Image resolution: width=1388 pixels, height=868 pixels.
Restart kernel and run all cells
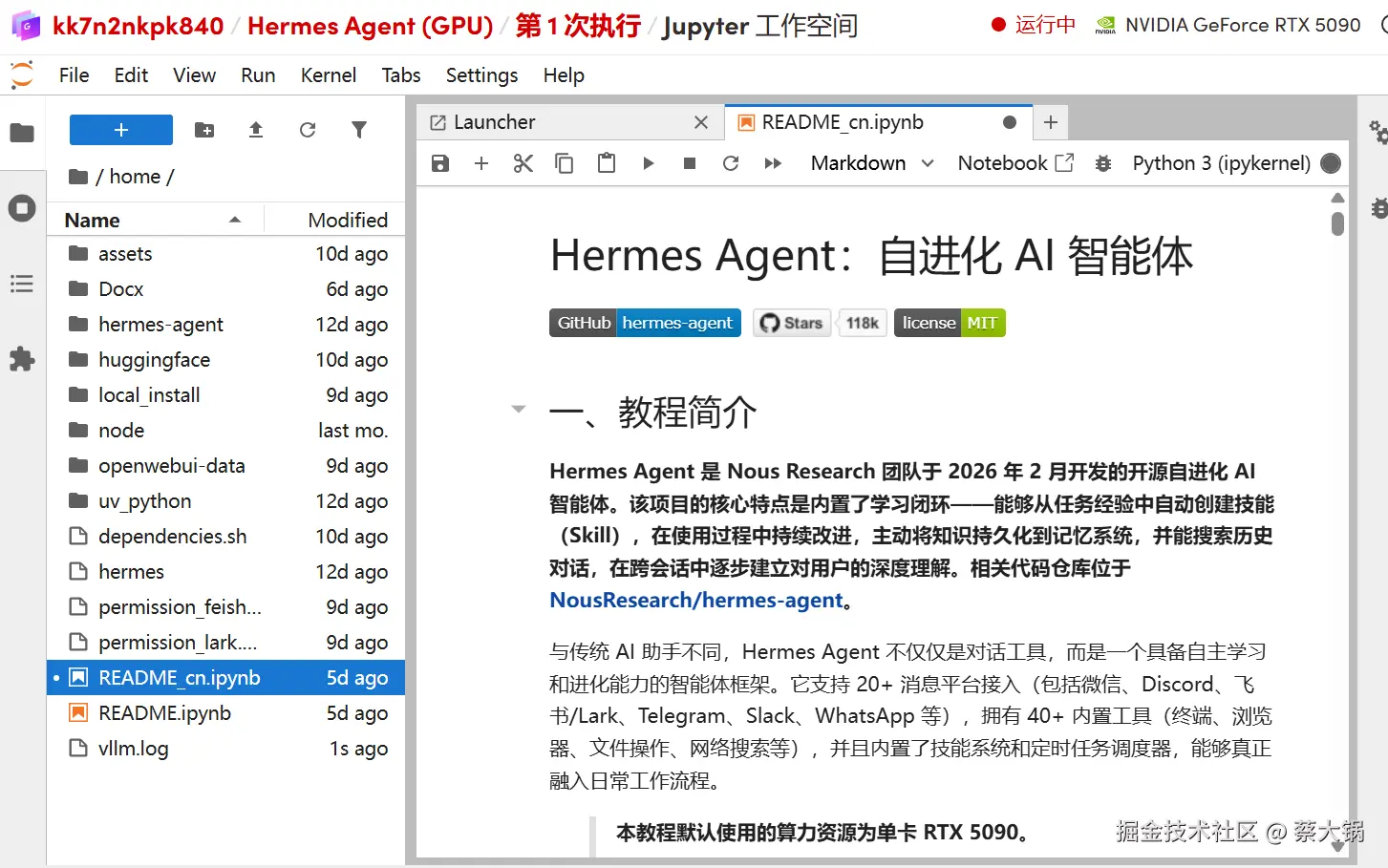tap(773, 163)
